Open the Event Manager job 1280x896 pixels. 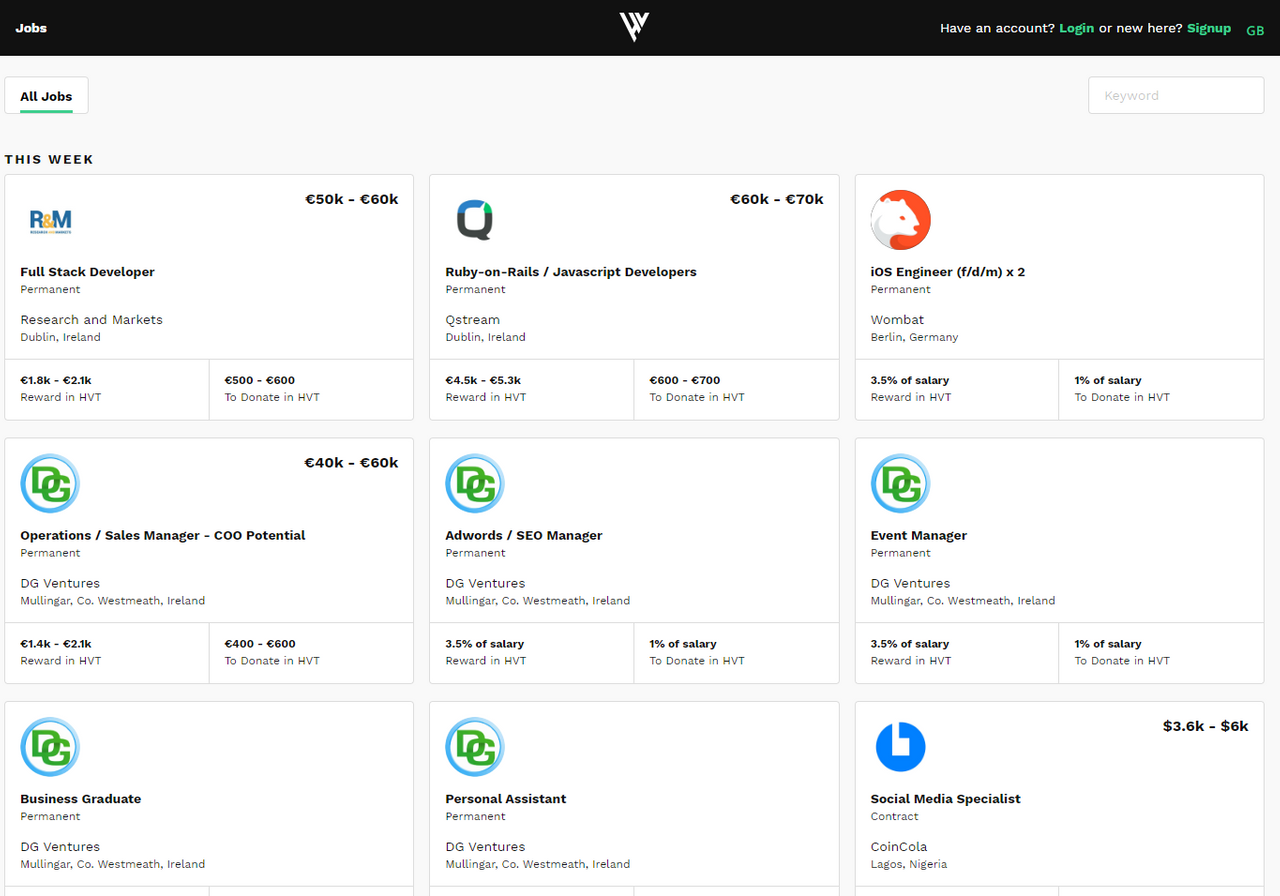[x=919, y=535]
